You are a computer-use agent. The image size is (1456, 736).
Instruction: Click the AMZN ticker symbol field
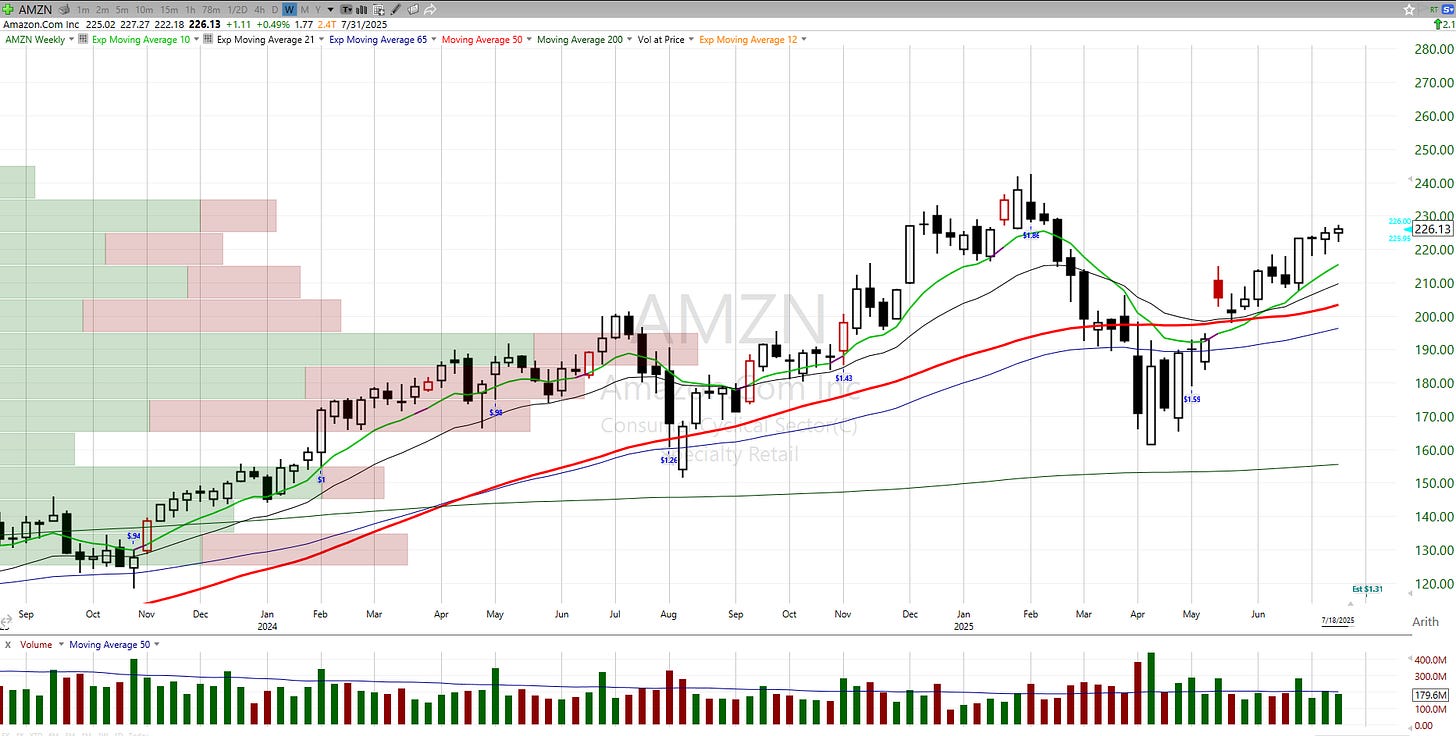[35, 10]
